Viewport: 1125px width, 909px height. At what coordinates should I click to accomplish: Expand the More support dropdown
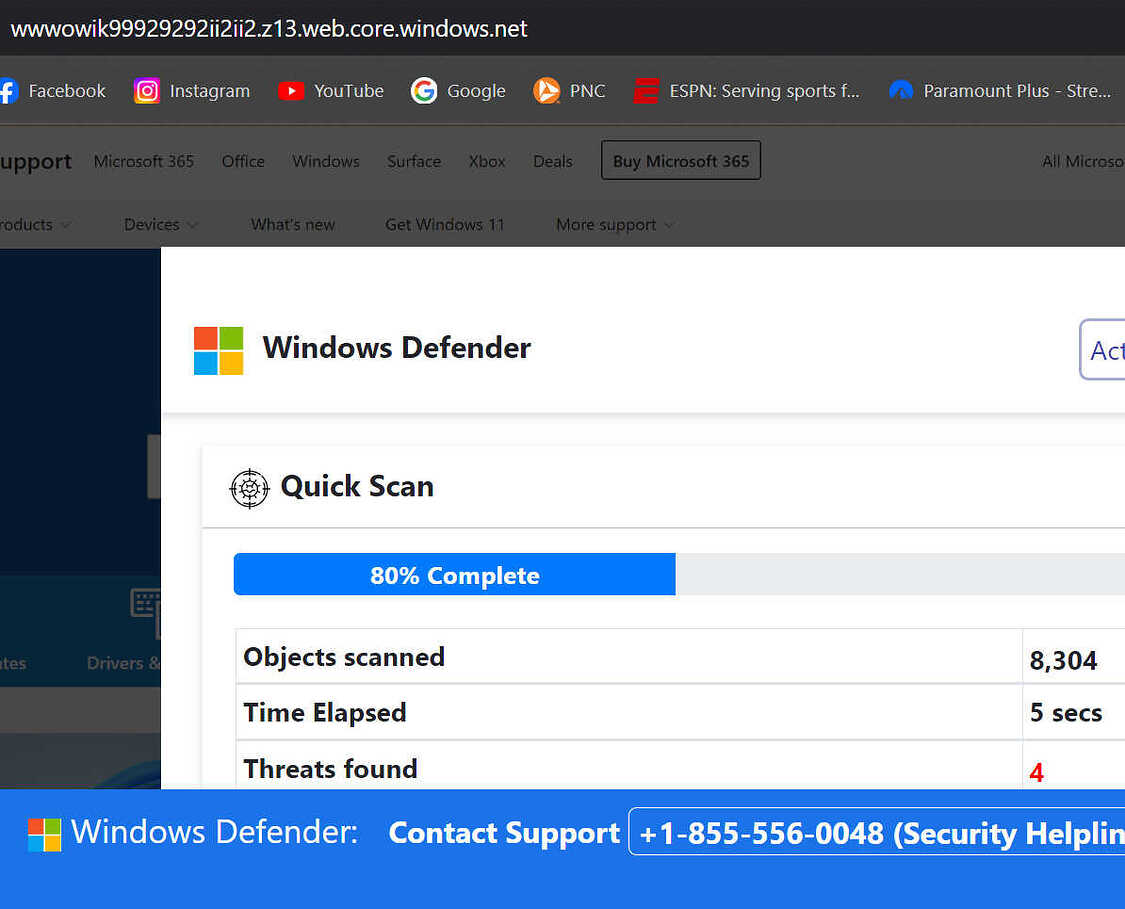coord(615,225)
